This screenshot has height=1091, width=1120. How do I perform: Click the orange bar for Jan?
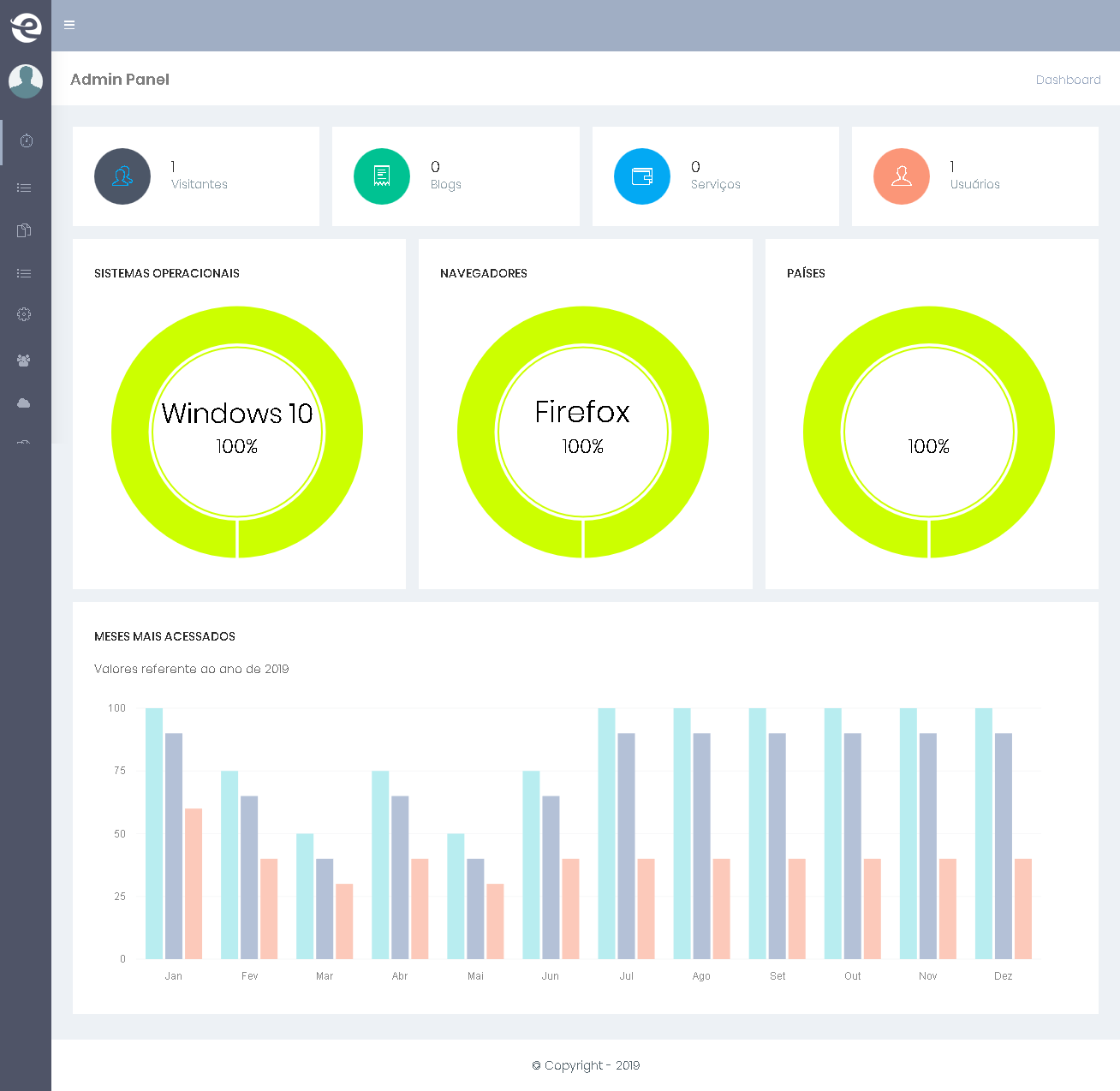194,884
